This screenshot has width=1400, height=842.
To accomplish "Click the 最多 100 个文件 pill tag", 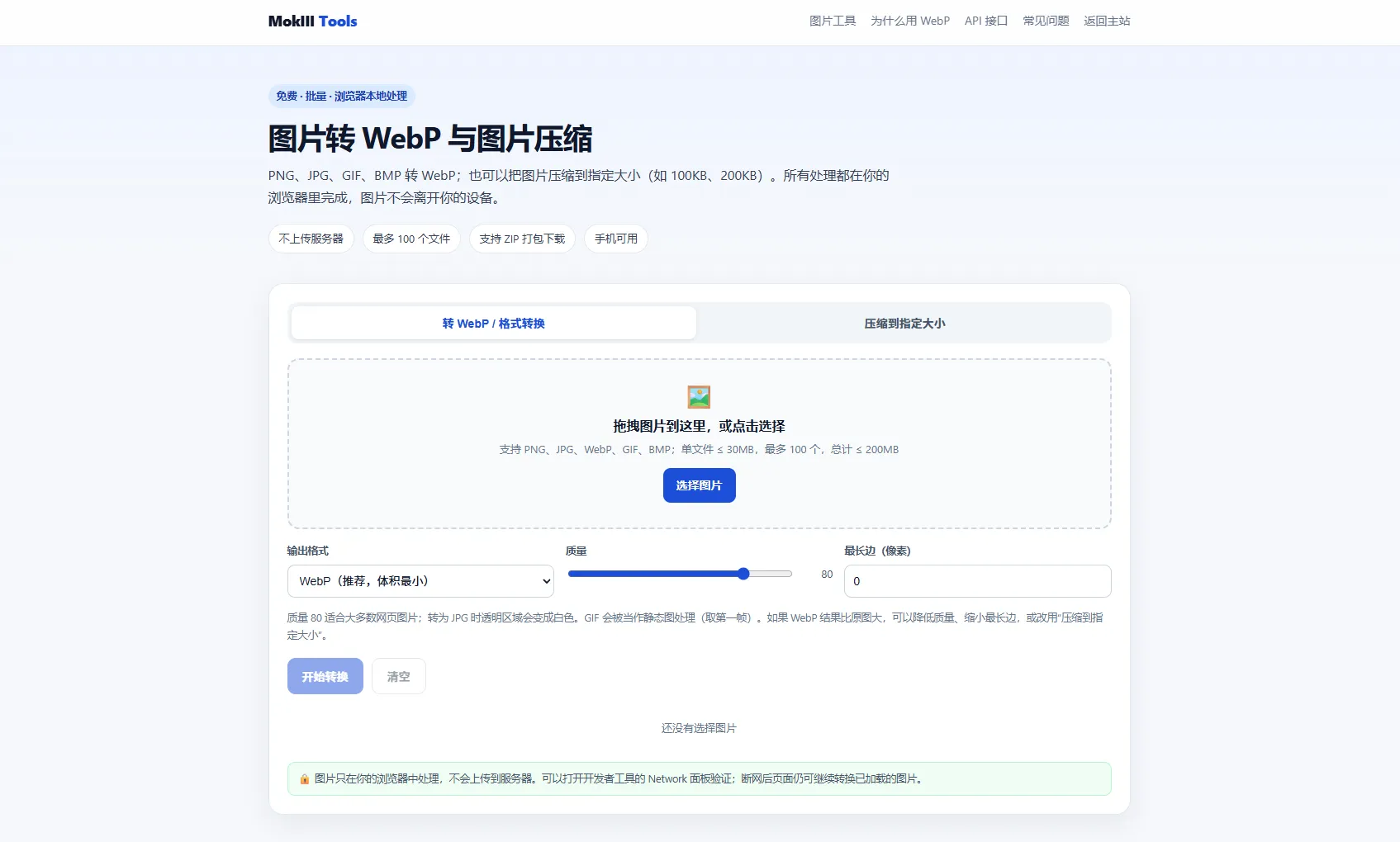I will [x=411, y=239].
